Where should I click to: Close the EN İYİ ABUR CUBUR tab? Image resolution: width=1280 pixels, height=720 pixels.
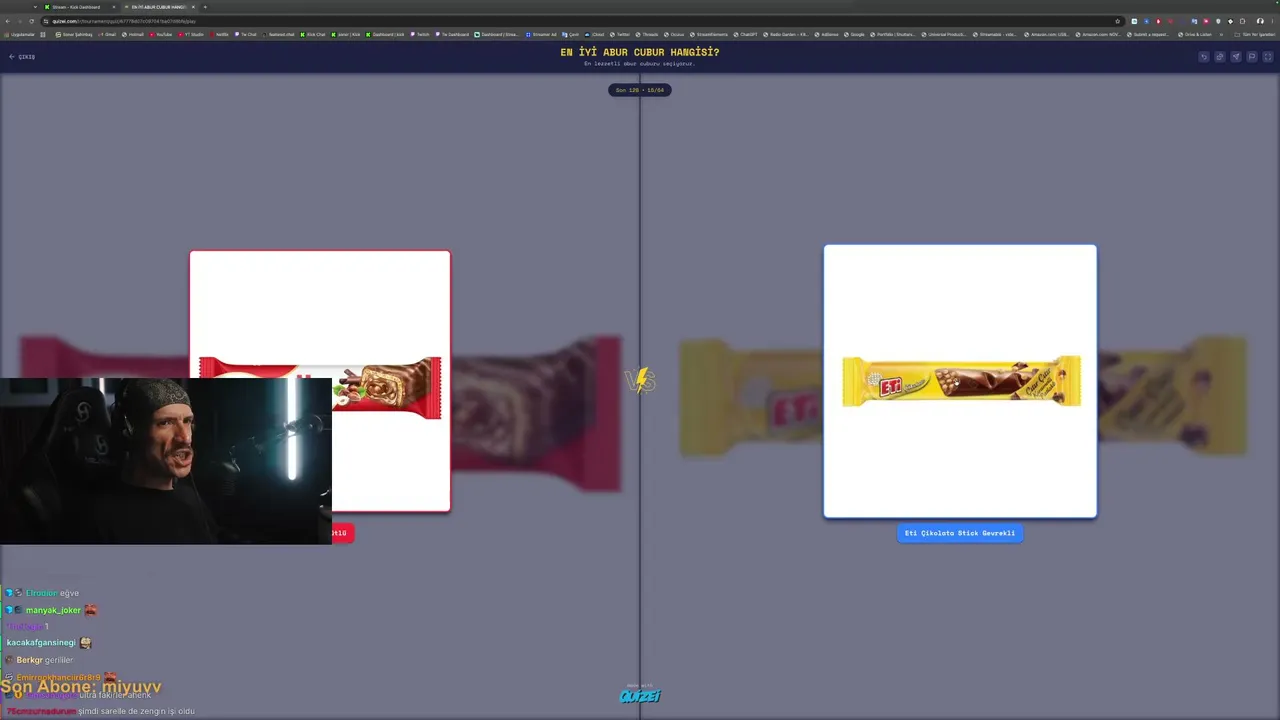point(193,7)
